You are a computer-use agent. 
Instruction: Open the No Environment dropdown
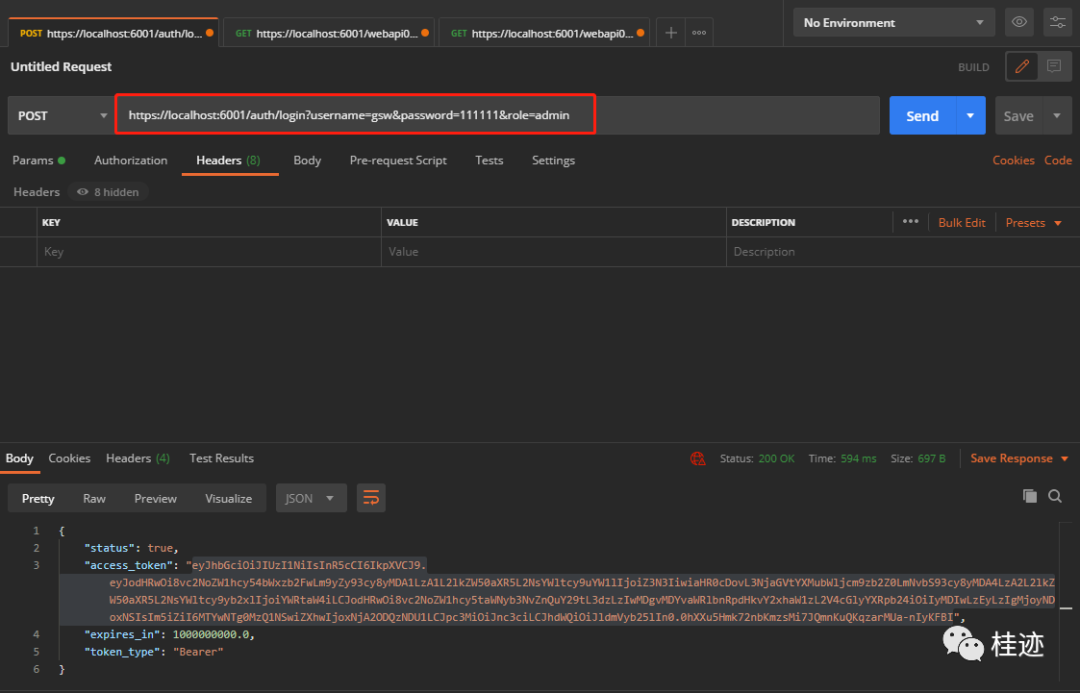(893, 23)
